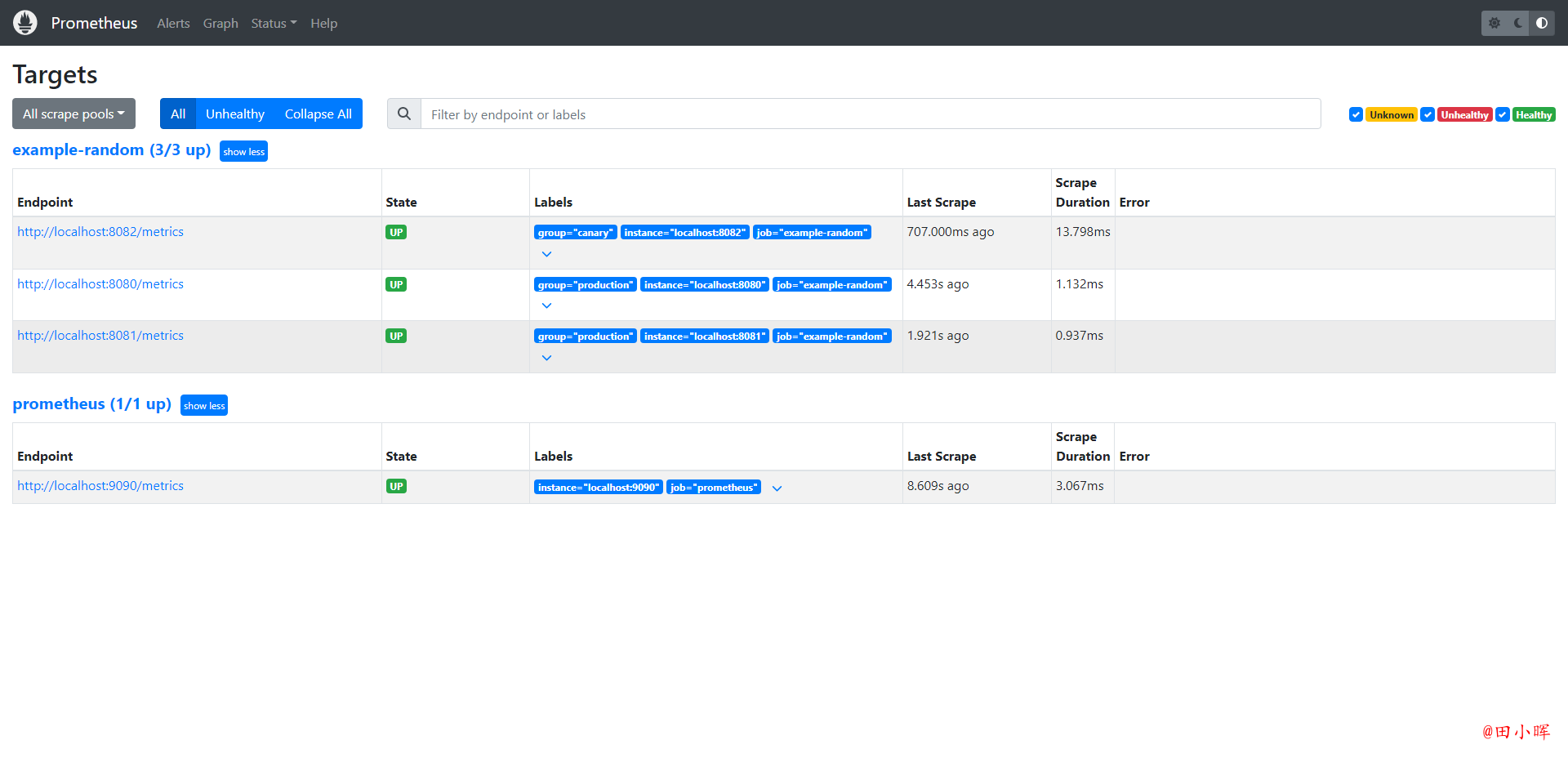The height and width of the screenshot is (758, 1568).
Task: Click the search magnifier icon
Action: tap(404, 114)
